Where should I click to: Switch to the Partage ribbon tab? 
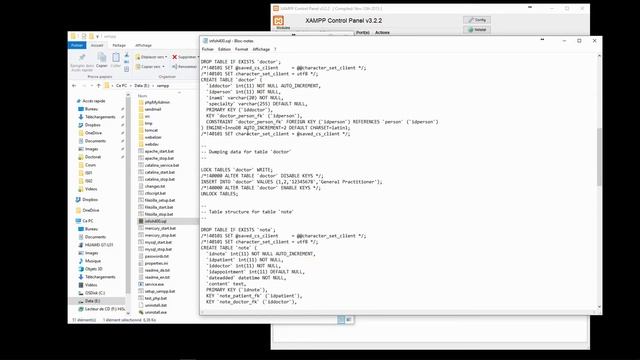click(119, 45)
